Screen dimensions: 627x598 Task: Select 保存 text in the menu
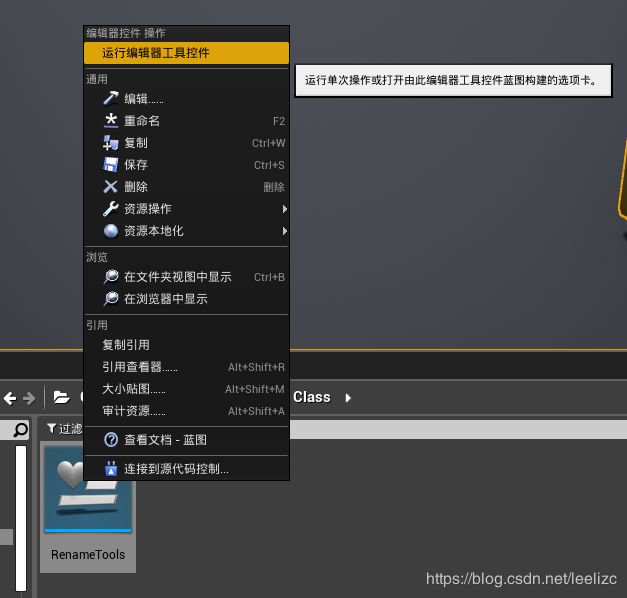[136, 165]
